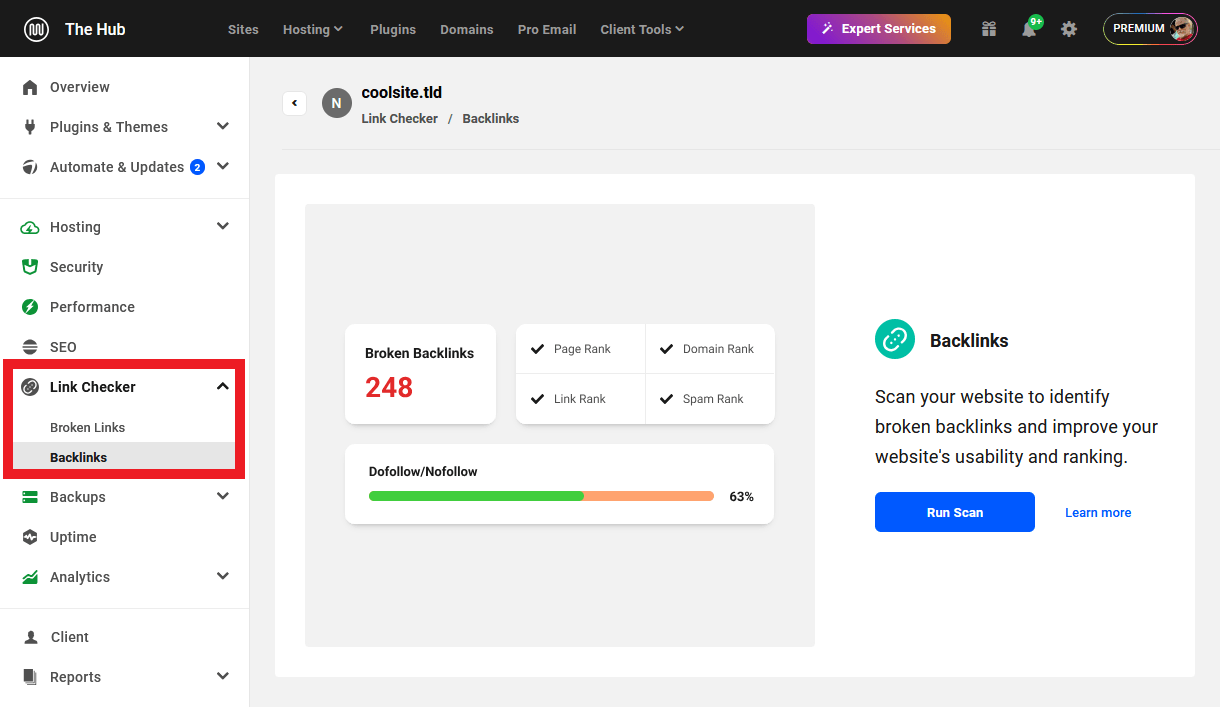
Task: Open Plugins in top navigation
Action: [393, 29]
